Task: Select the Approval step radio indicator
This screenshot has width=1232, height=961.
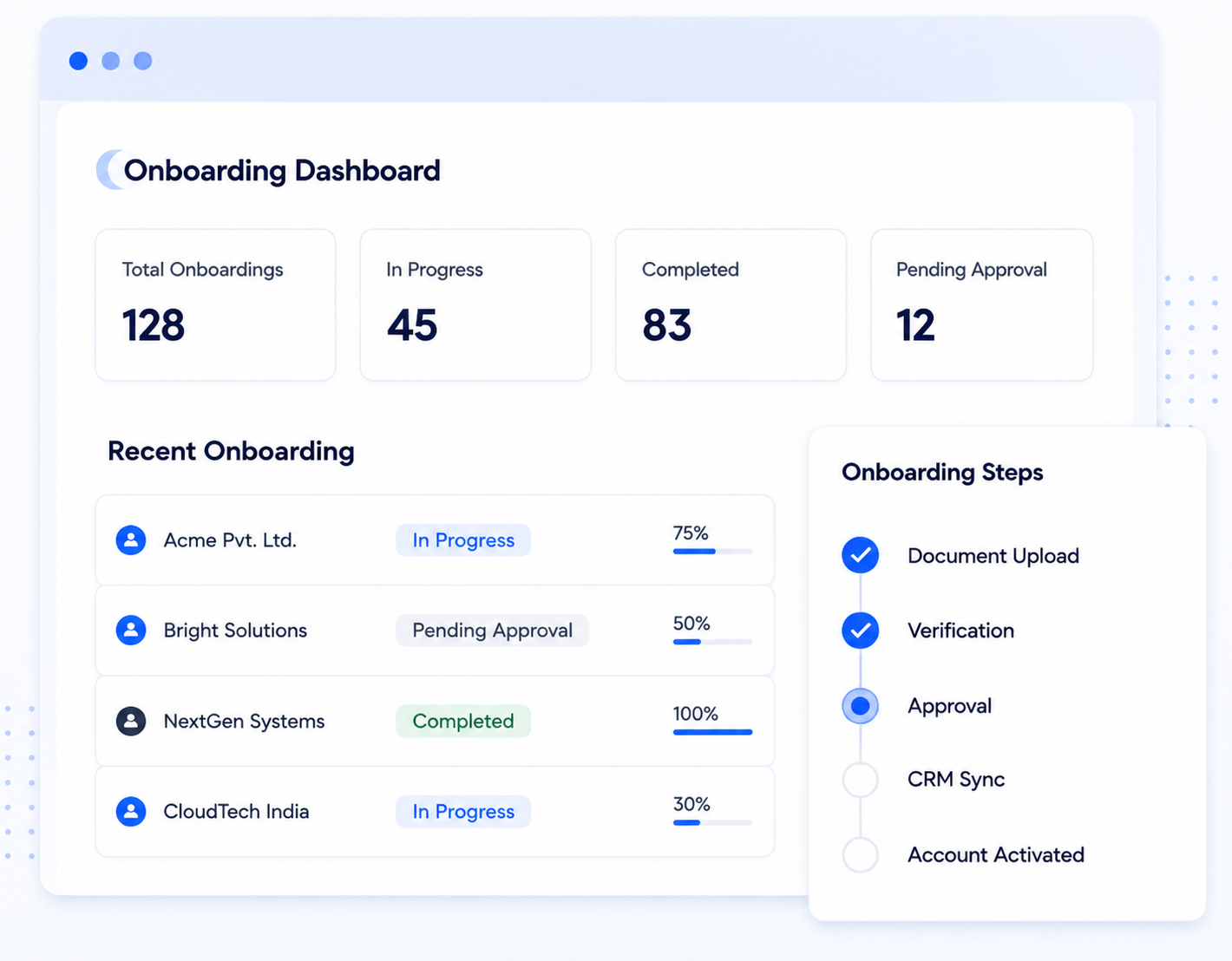Action: click(x=861, y=706)
